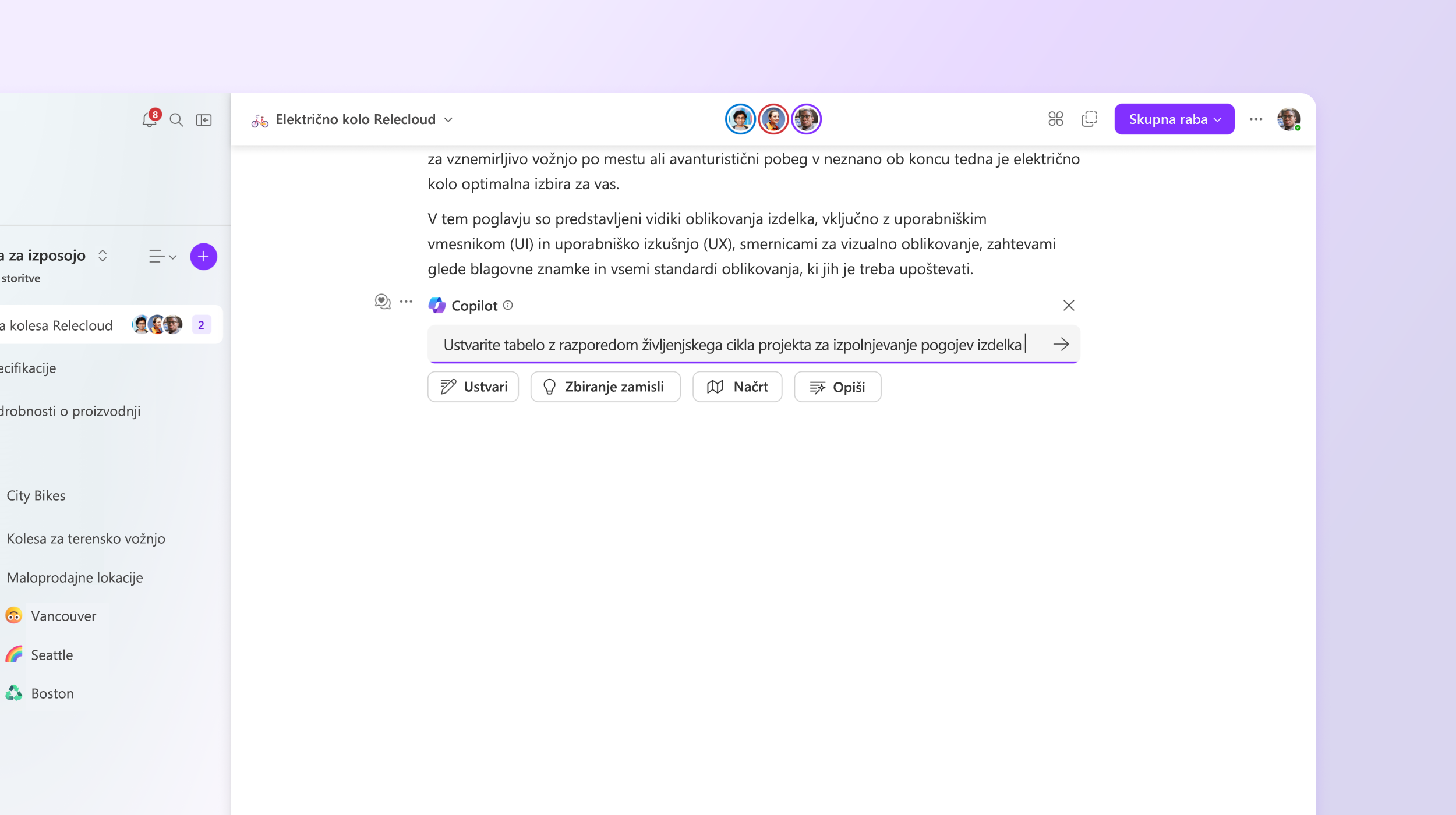The image size is (1456, 815).
Task: Click on Seattle channel item
Action: (x=52, y=654)
